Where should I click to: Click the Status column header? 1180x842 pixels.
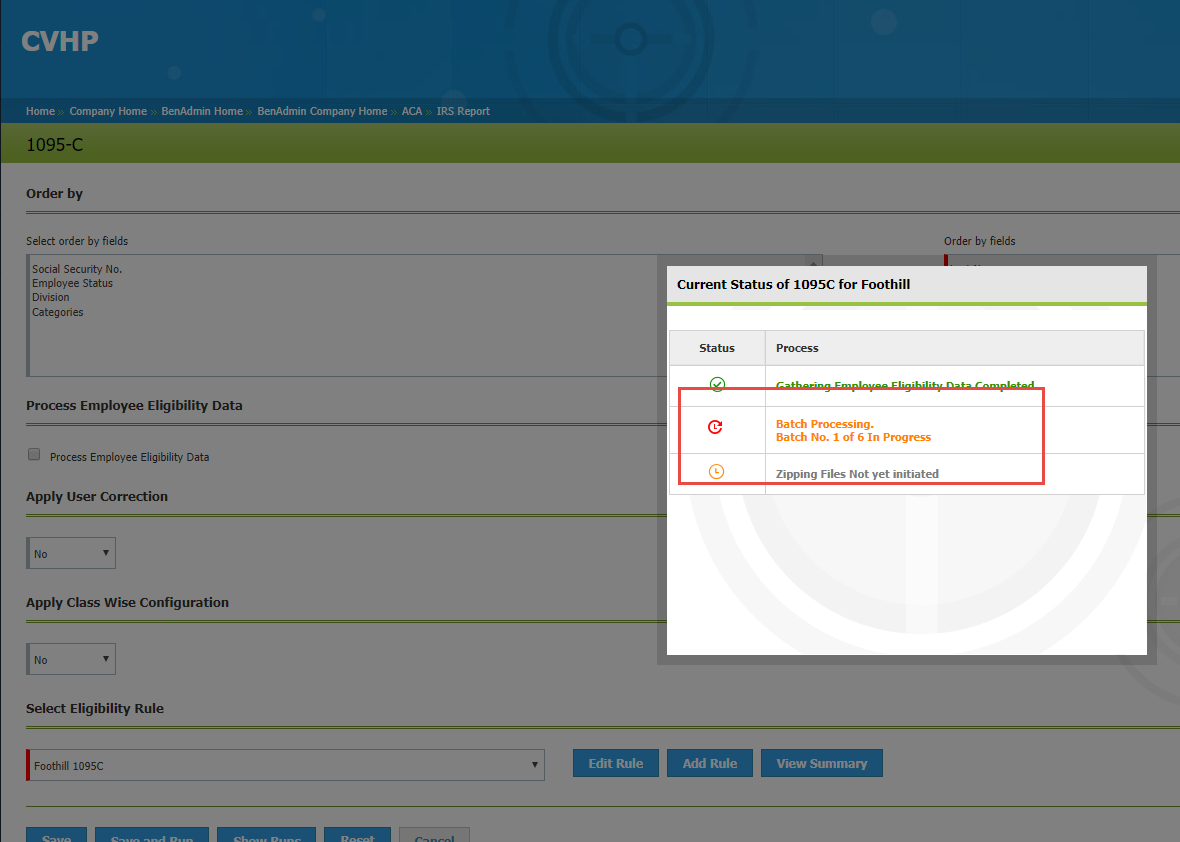pos(716,348)
